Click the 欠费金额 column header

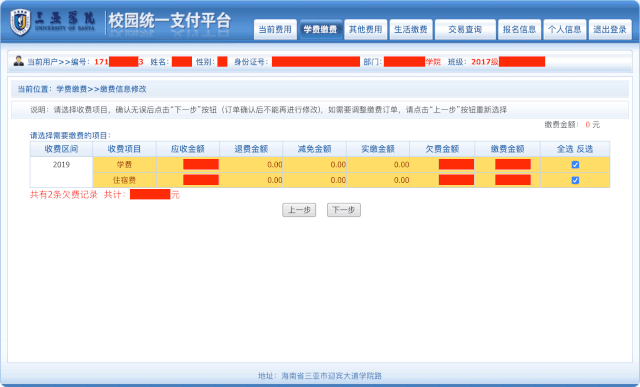[442, 149]
